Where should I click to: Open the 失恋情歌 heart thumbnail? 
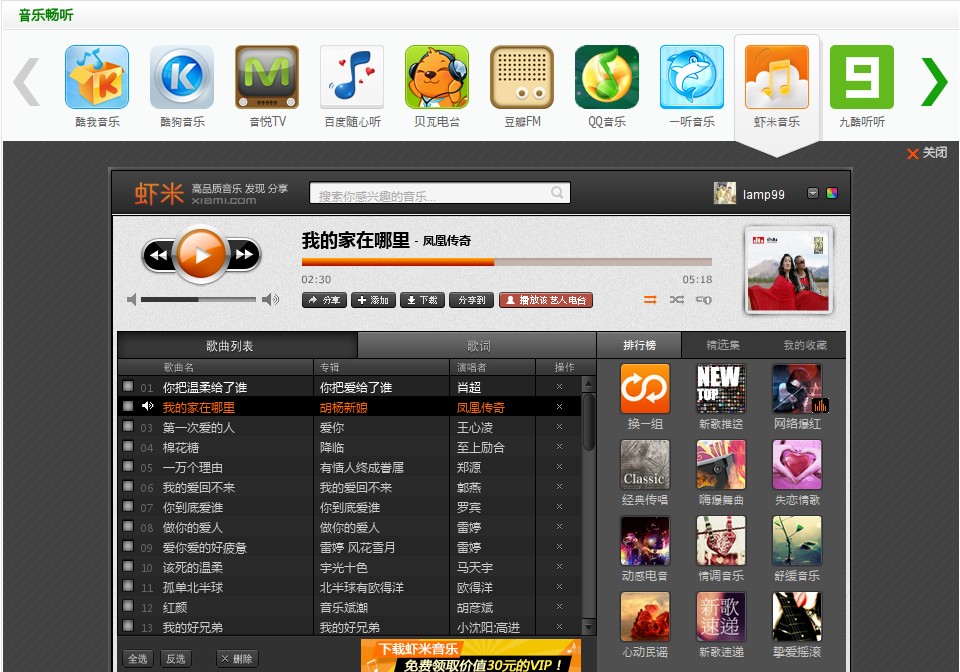(797, 465)
